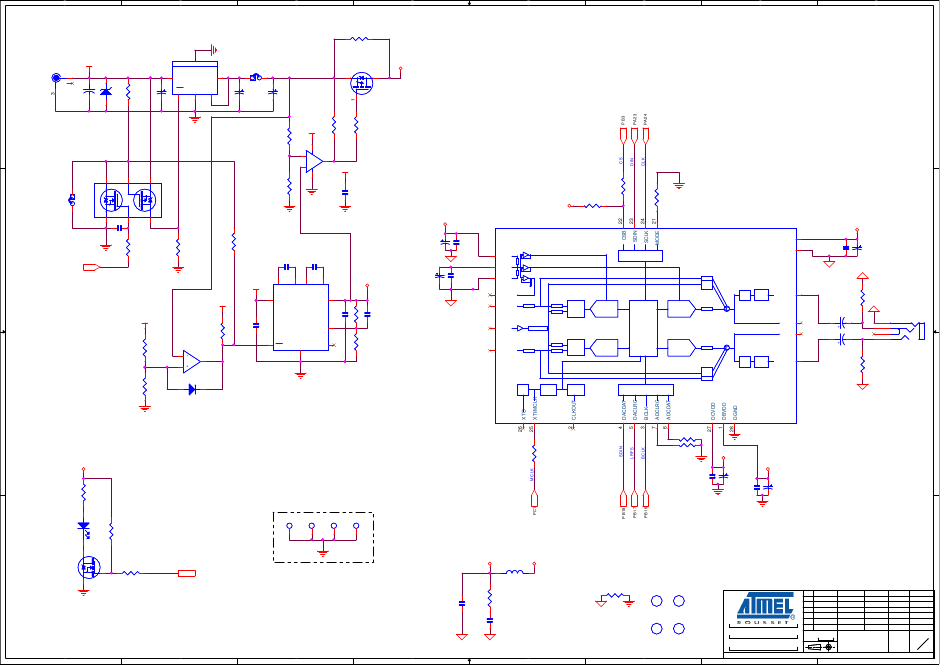Click the protection diode beside the power input

[x=106, y=91]
